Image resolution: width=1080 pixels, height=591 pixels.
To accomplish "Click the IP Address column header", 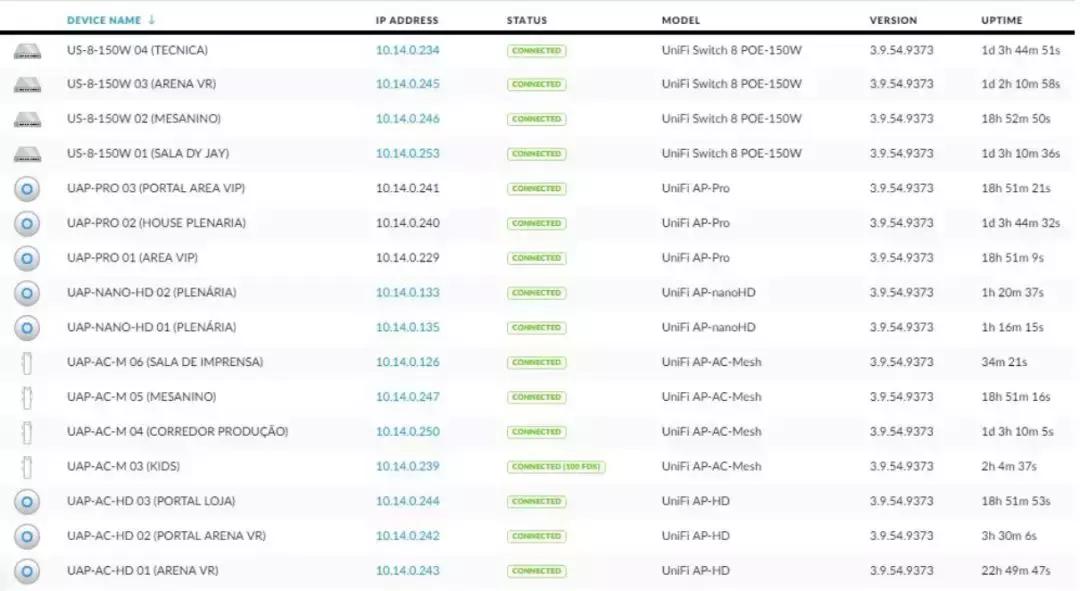I will click(x=407, y=20).
